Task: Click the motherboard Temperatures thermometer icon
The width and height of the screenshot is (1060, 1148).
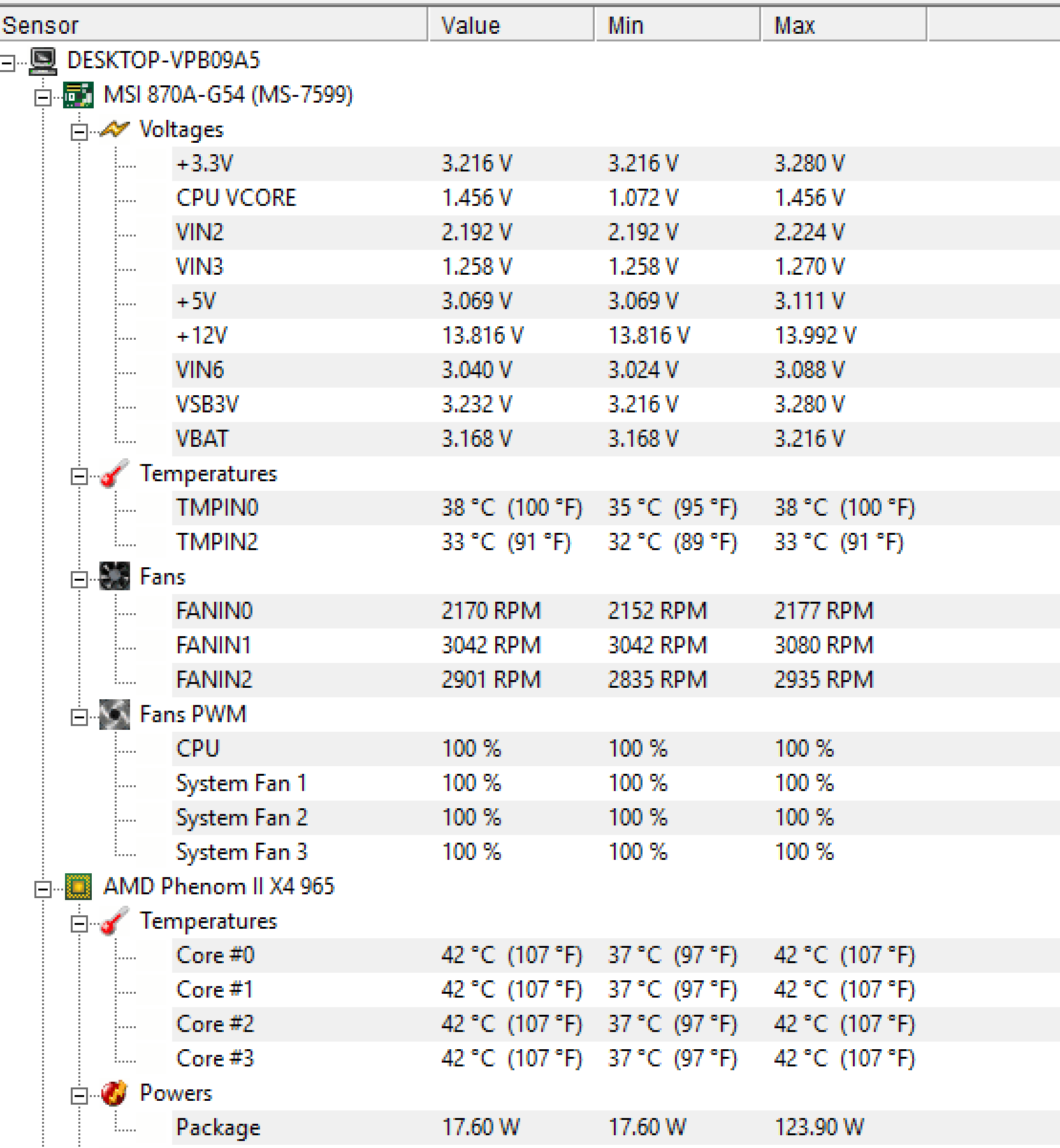Action: [x=115, y=474]
